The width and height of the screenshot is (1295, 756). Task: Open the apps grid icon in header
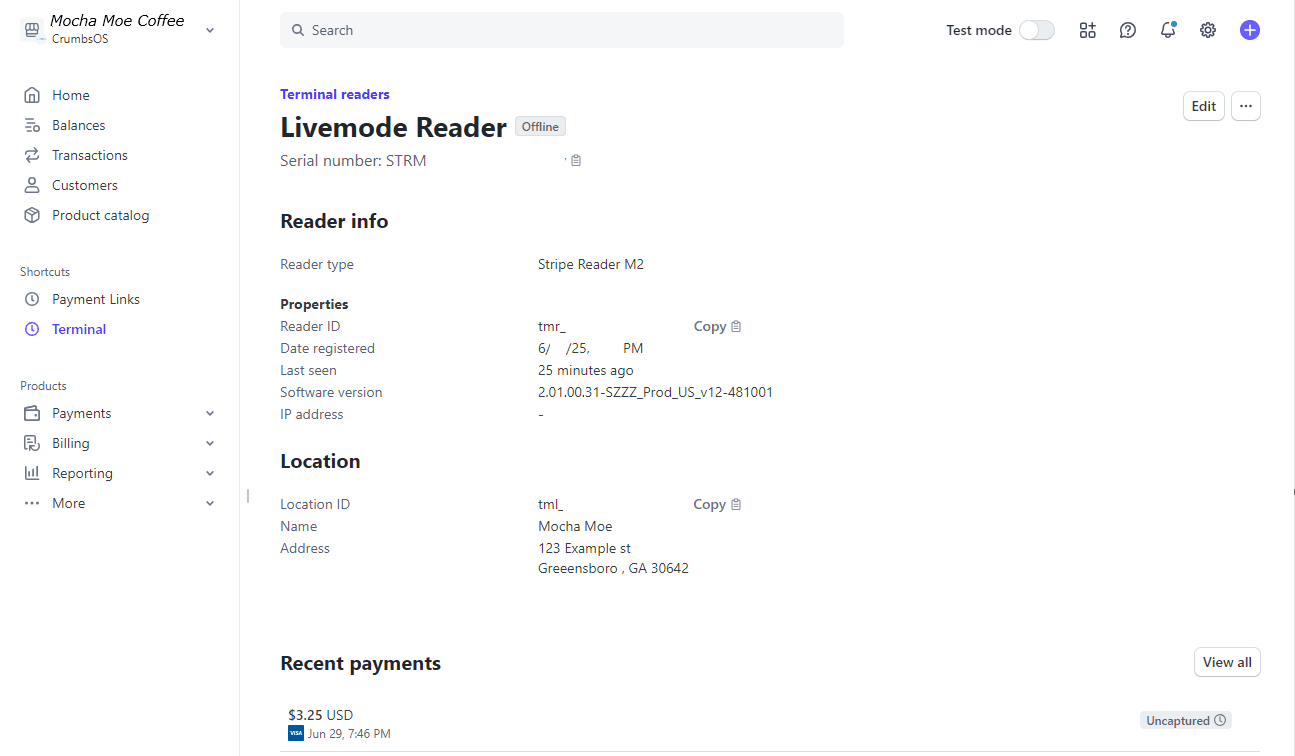click(x=1088, y=30)
